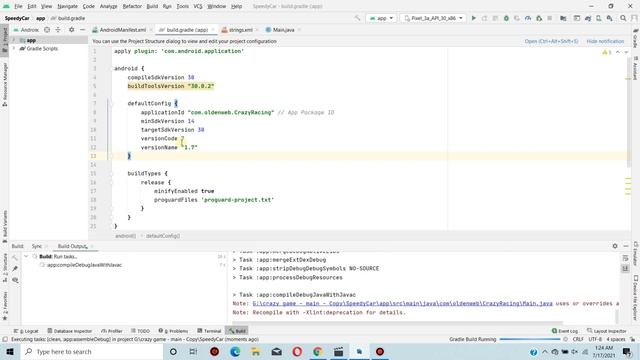Open the Pixel_3a_API_30_x86 device dropdown
The width and height of the screenshot is (640, 360).
433,18
